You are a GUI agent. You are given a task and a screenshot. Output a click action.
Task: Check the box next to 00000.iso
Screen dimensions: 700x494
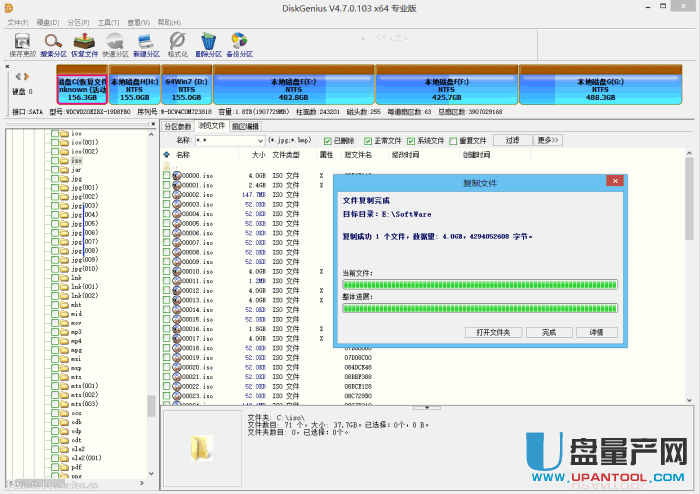167,175
